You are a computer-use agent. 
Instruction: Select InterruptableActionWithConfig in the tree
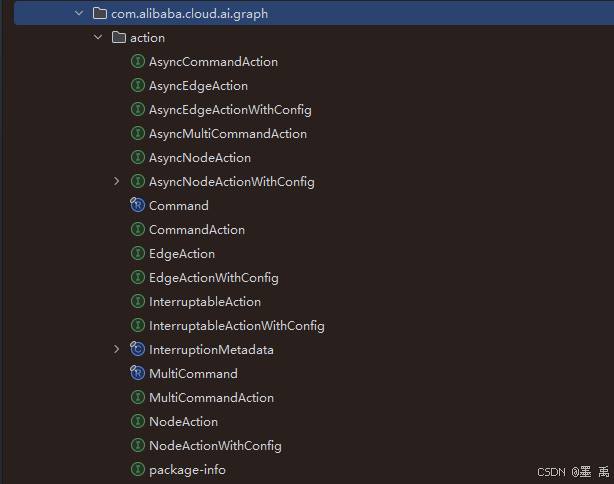pyautogui.click(x=237, y=326)
